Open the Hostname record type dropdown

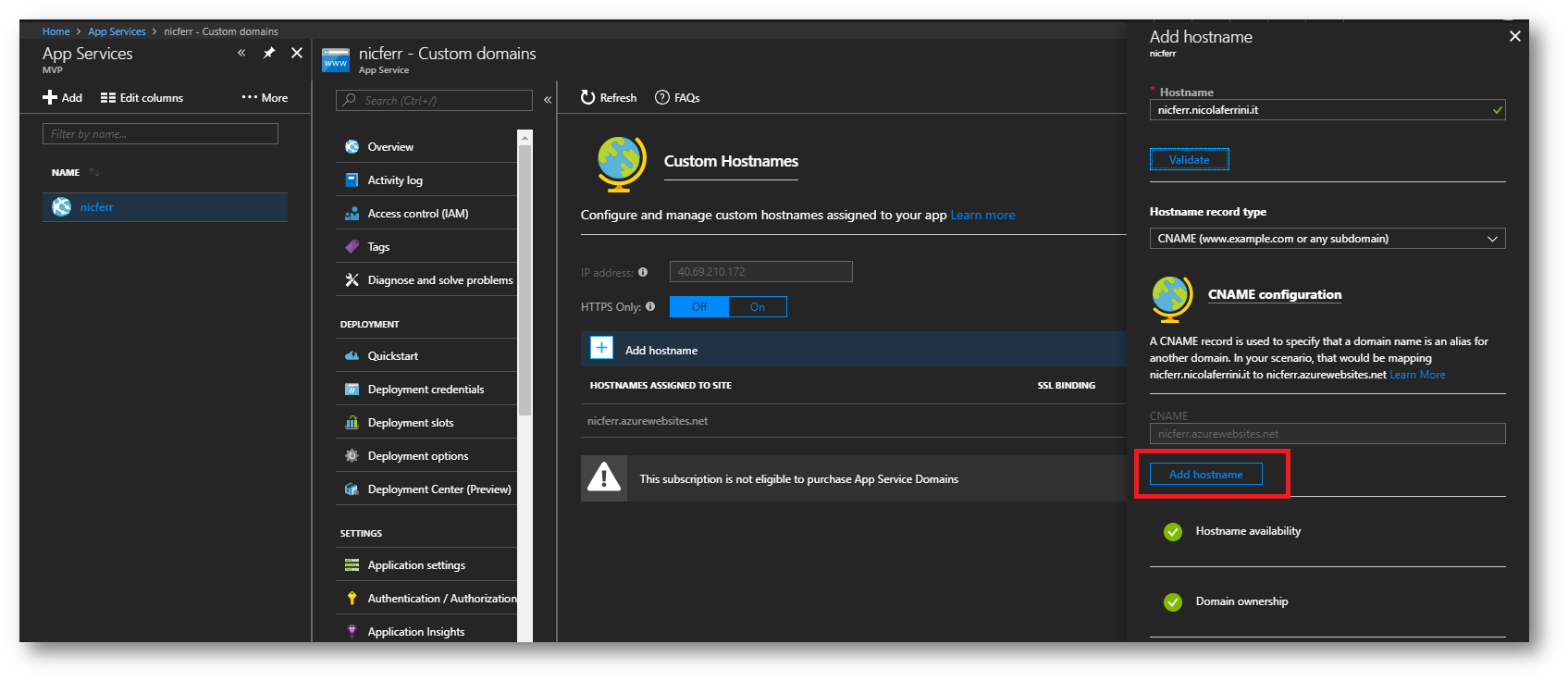point(1327,239)
